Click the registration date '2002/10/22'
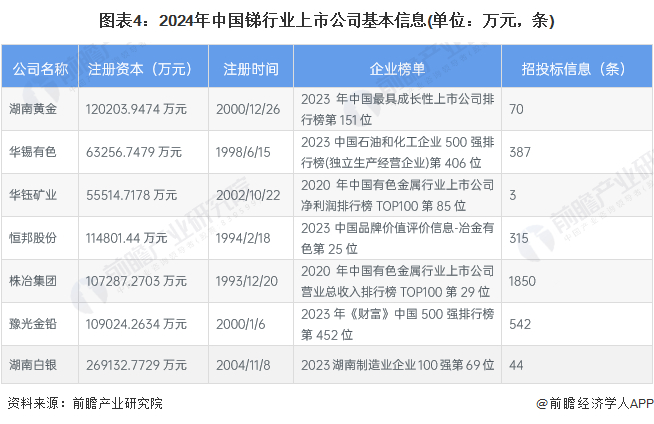The height and width of the screenshot is (424, 654). tap(248, 195)
